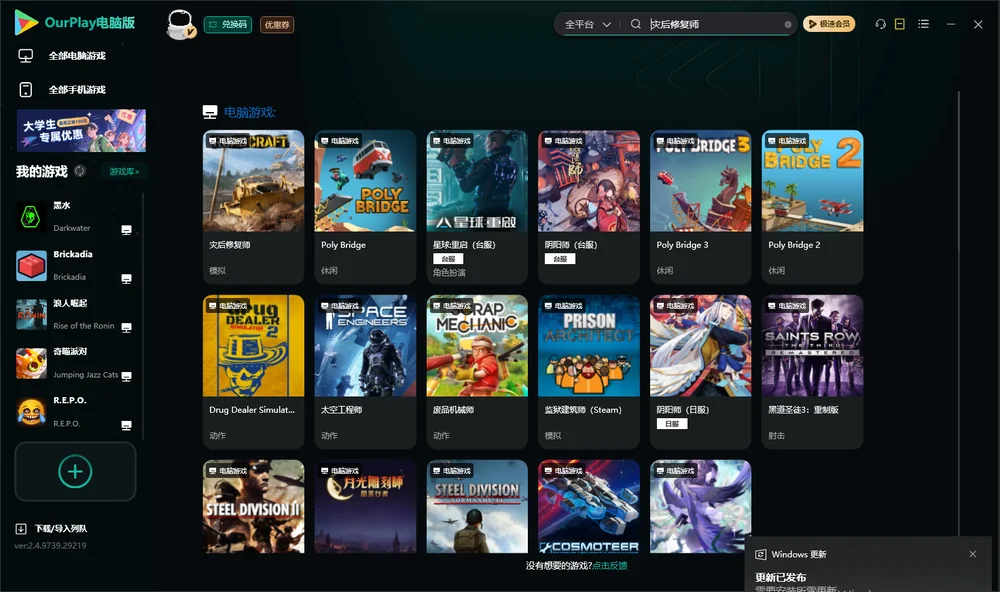Click the search magnifier icon
Screen dimensions: 1000x592
[636, 24]
